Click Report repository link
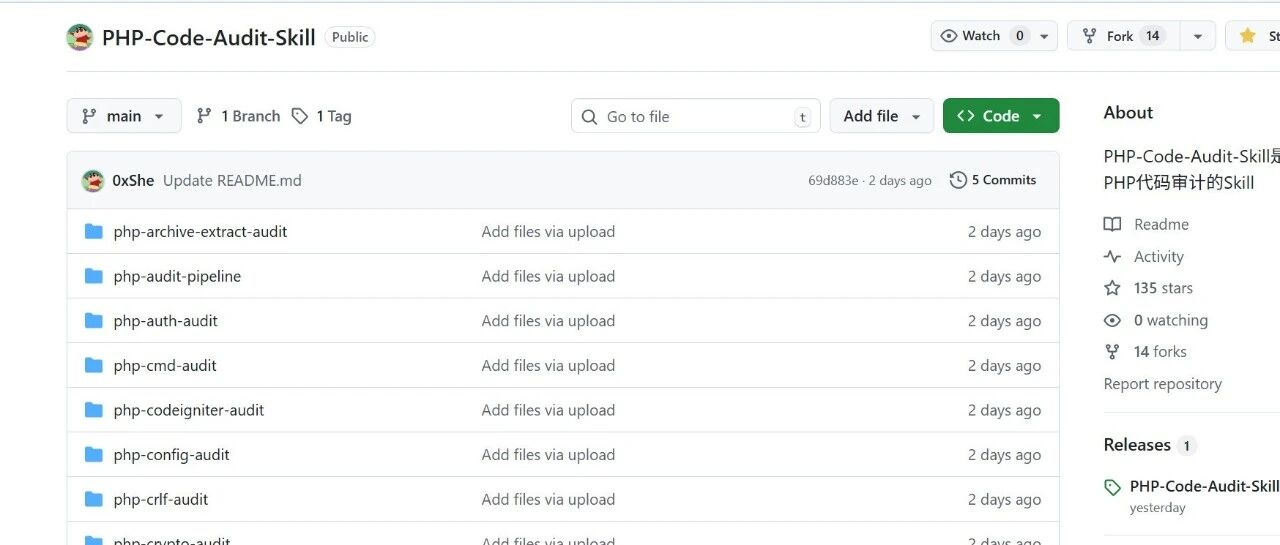 pos(1163,384)
